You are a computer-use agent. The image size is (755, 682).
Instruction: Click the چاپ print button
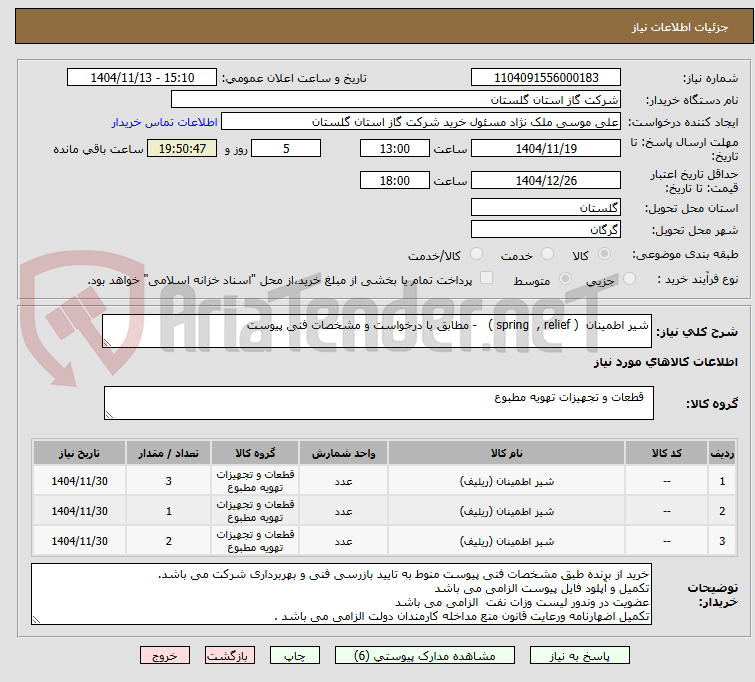pyautogui.click(x=295, y=656)
